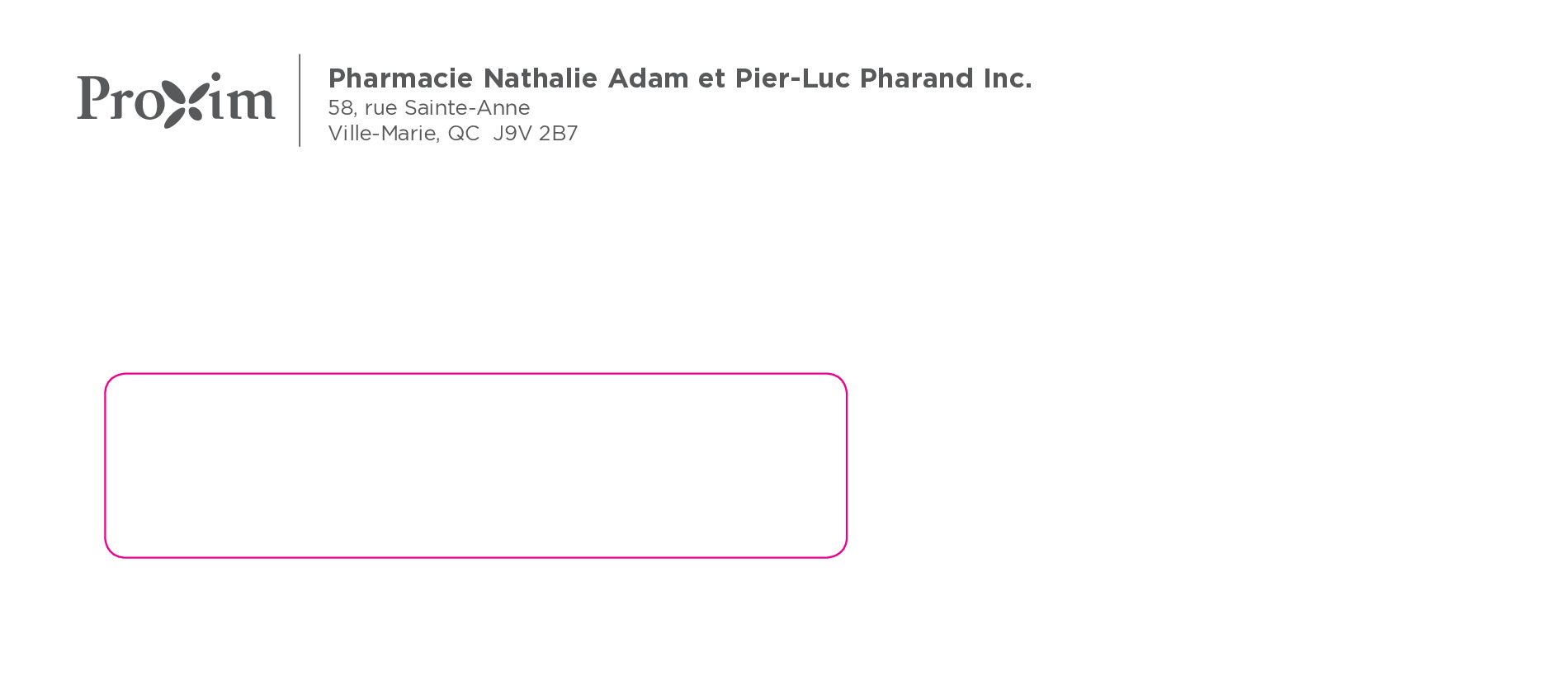Click the pink top border of address window
1568x681 pixels.
click(x=475, y=374)
